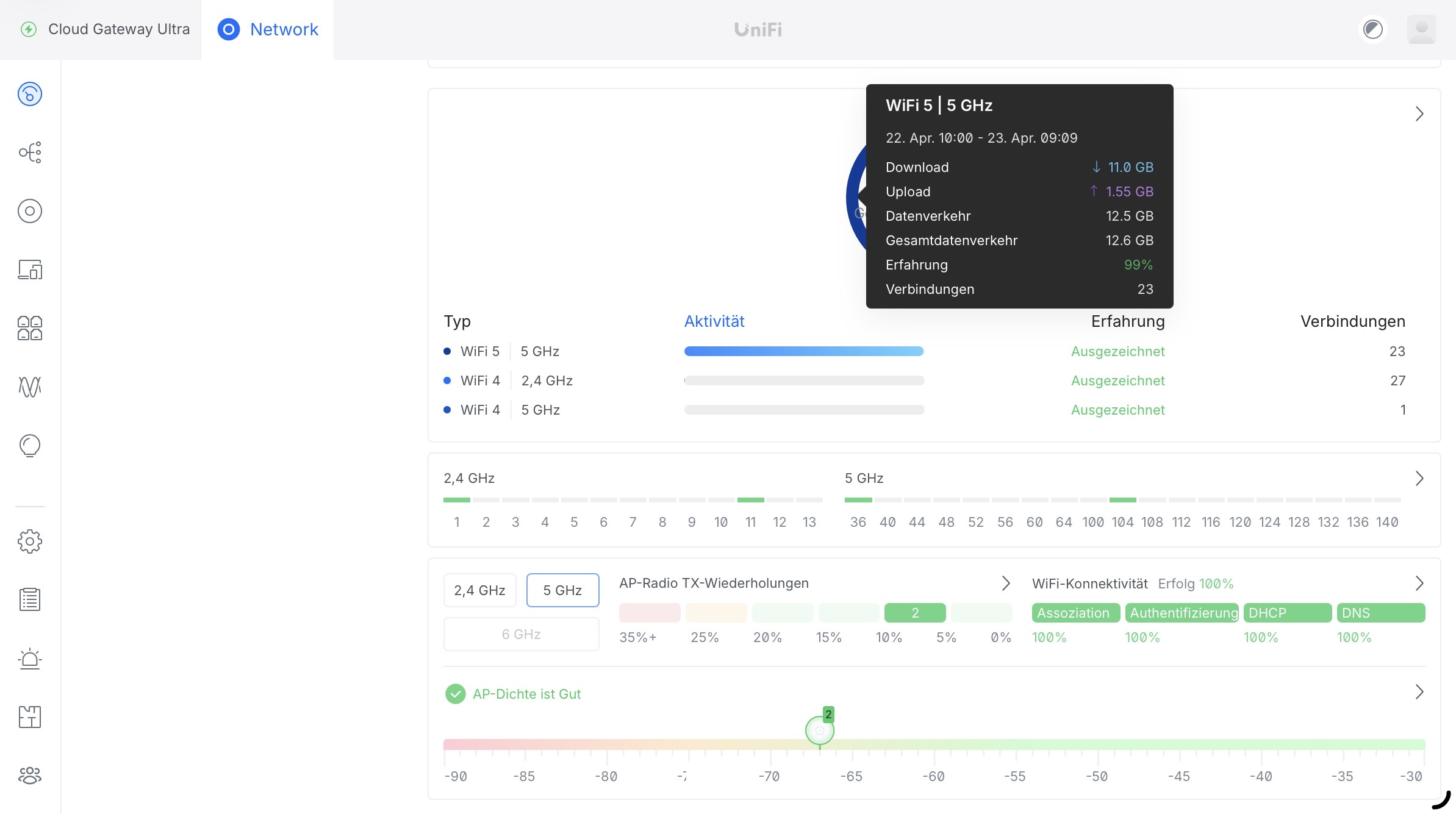Click Ausgezeichnet in the WiFi 4 5 GHz row
1456x814 pixels.
coord(1118,410)
